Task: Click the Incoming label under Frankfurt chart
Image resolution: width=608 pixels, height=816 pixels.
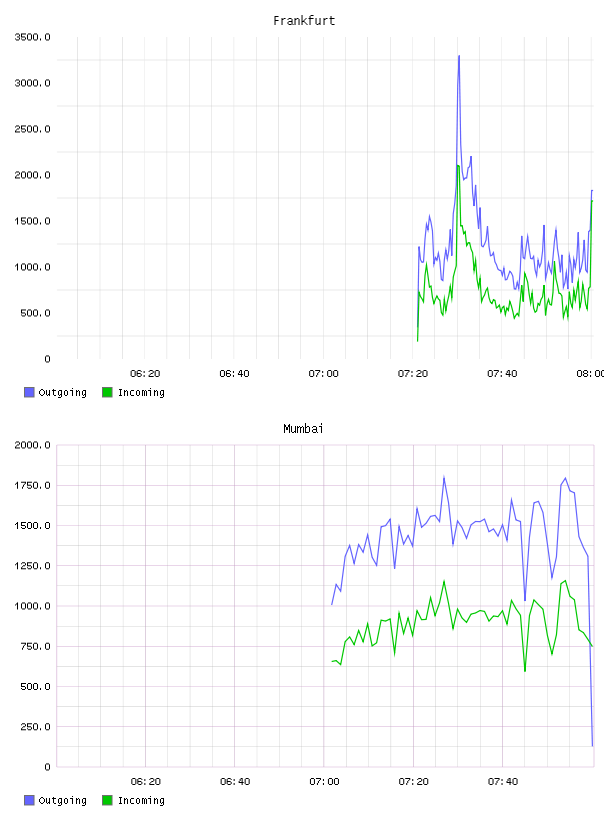Action: pos(141,392)
